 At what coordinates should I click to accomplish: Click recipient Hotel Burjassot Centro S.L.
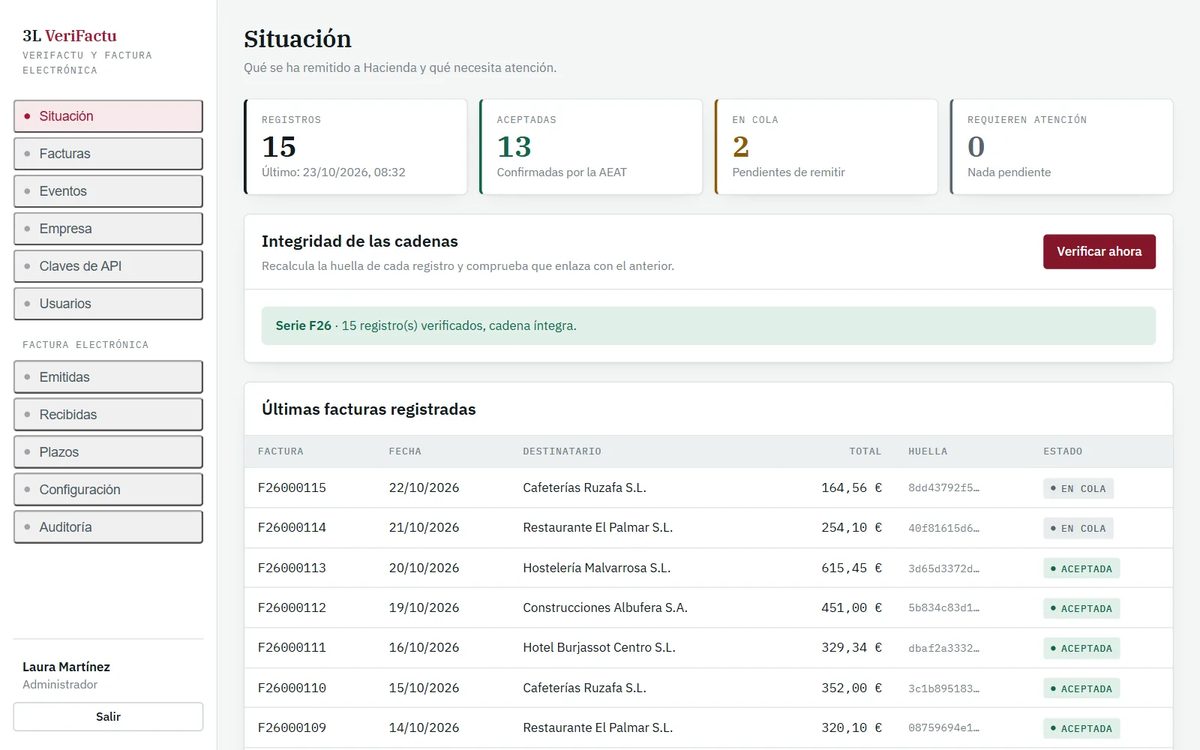point(599,648)
